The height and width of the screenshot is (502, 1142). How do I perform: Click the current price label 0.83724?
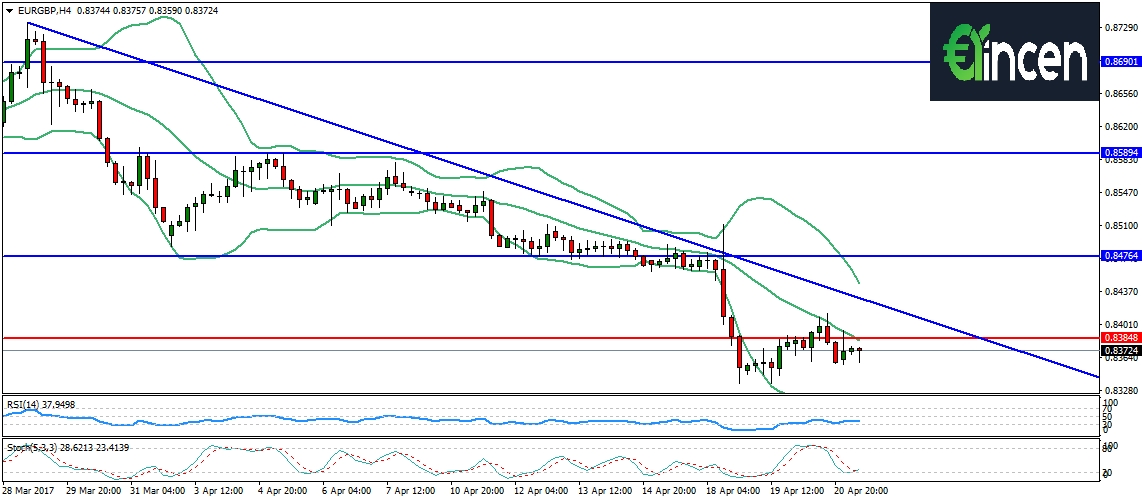pos(1120,350)
